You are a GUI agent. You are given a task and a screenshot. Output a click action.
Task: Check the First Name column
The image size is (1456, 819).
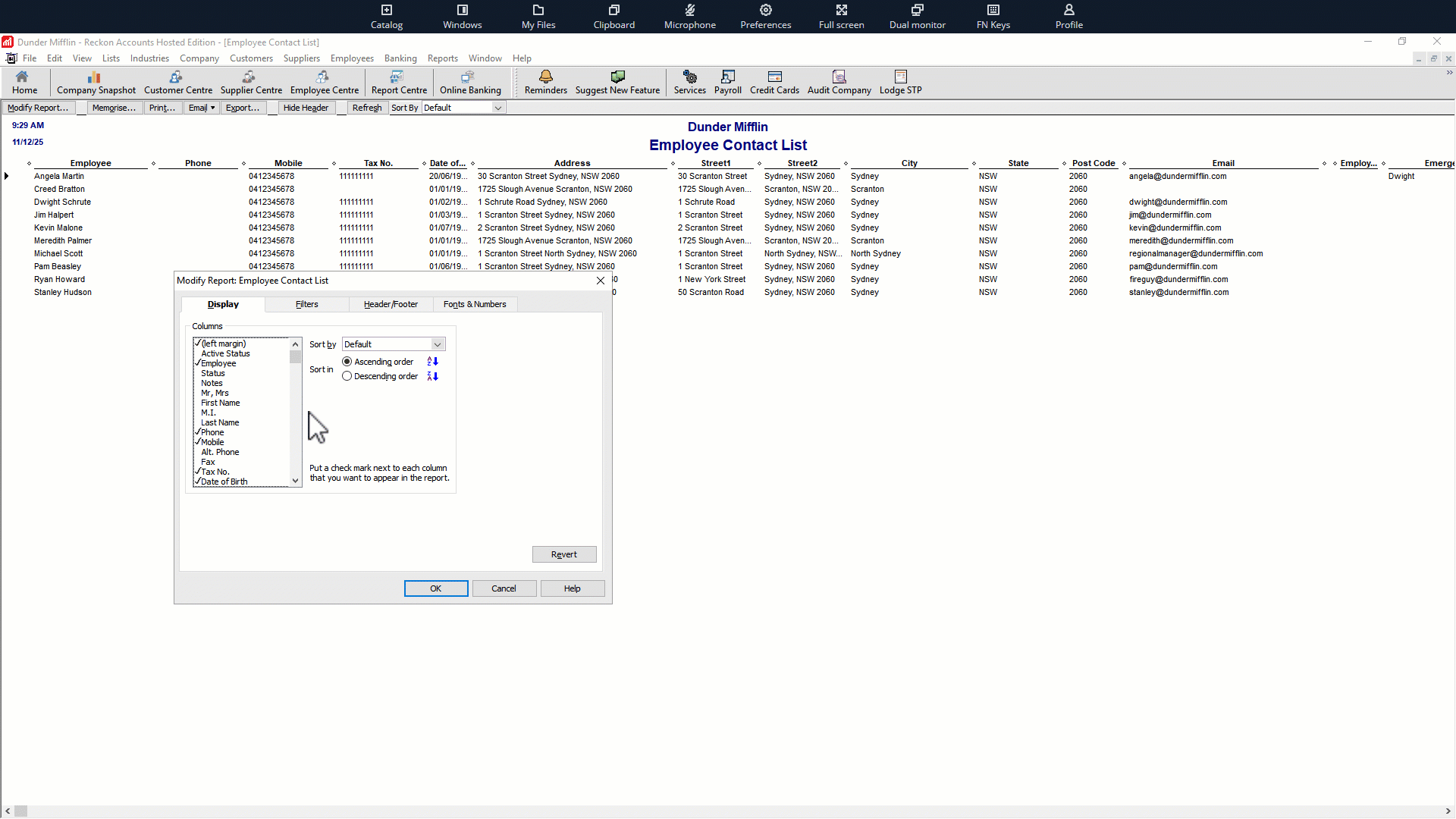tap(219, 403)
